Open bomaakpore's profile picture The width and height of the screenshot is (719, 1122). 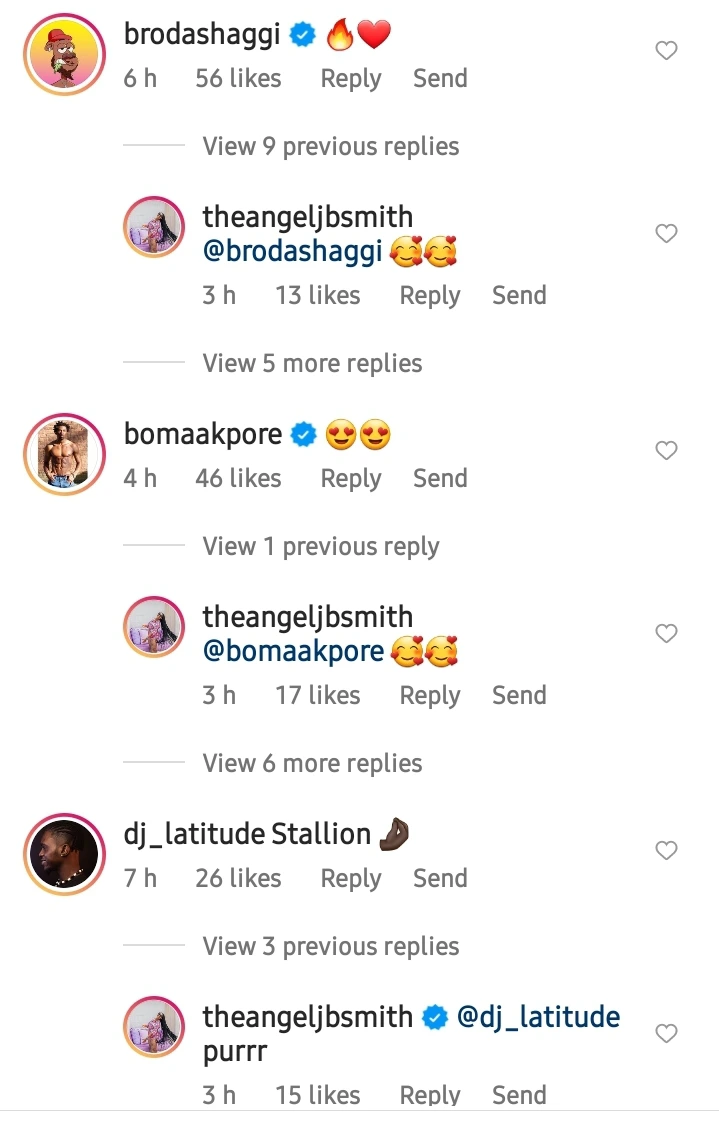pyautogui.click(x=64, y=454)
